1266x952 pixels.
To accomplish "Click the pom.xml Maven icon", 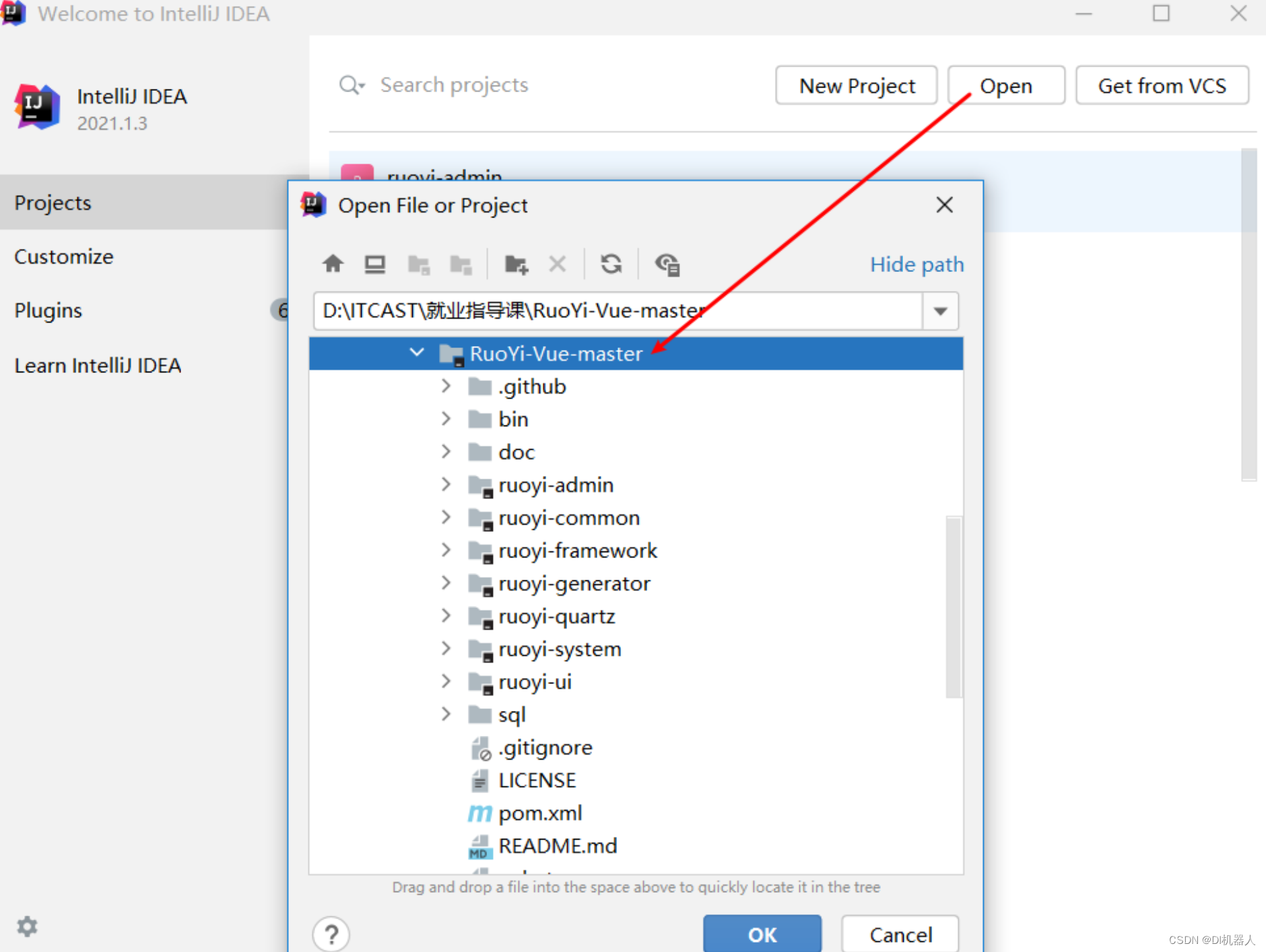I will (x=479, y=813).
